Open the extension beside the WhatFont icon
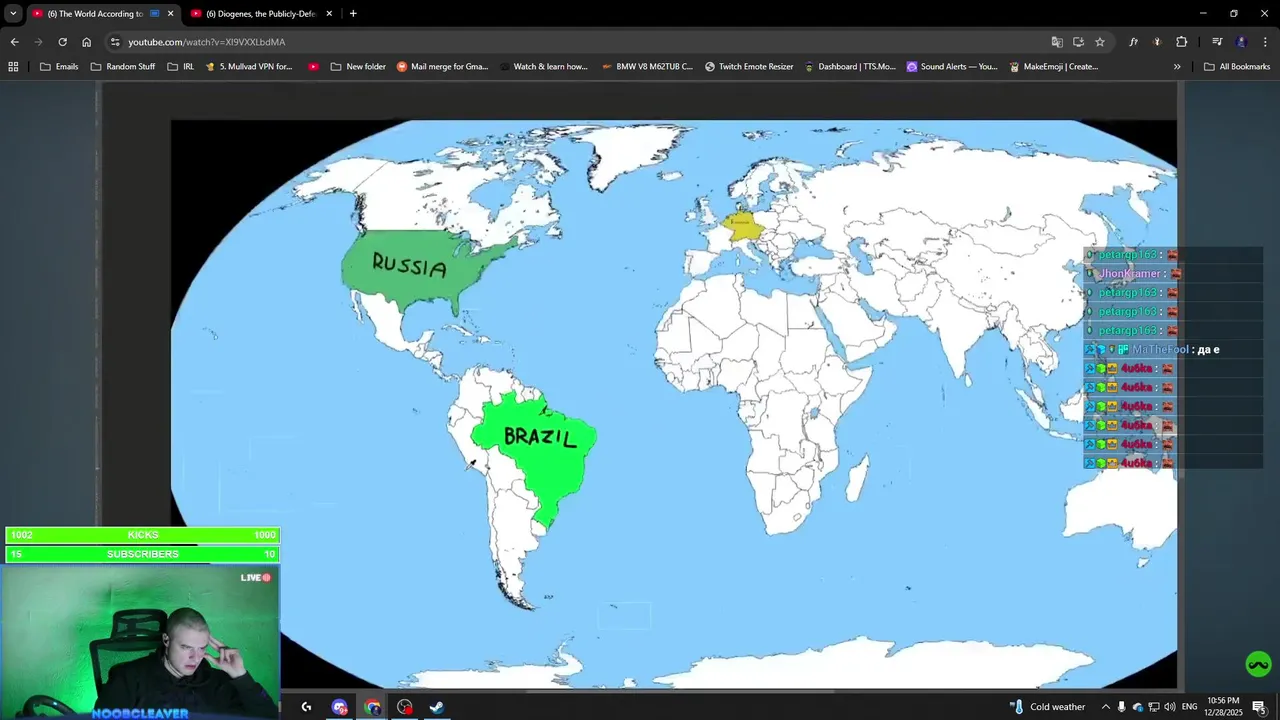The width and height of the screenshot is (1280, 720). [x=1157, y=42]
